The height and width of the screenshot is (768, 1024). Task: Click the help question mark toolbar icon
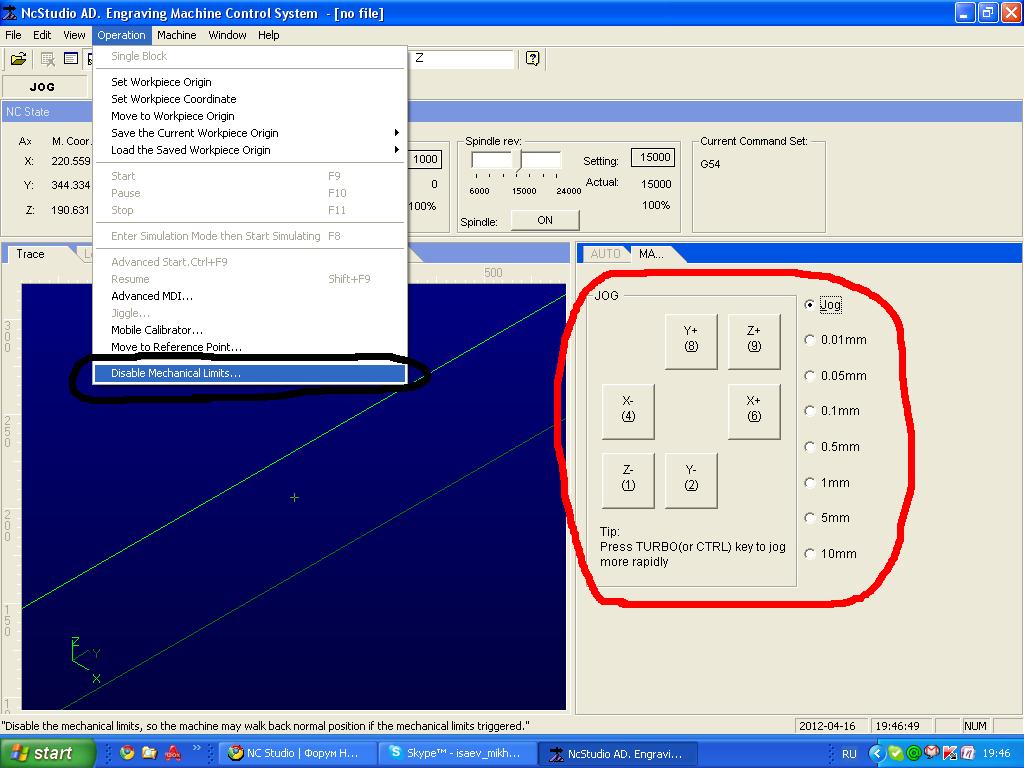click(533, 59)
